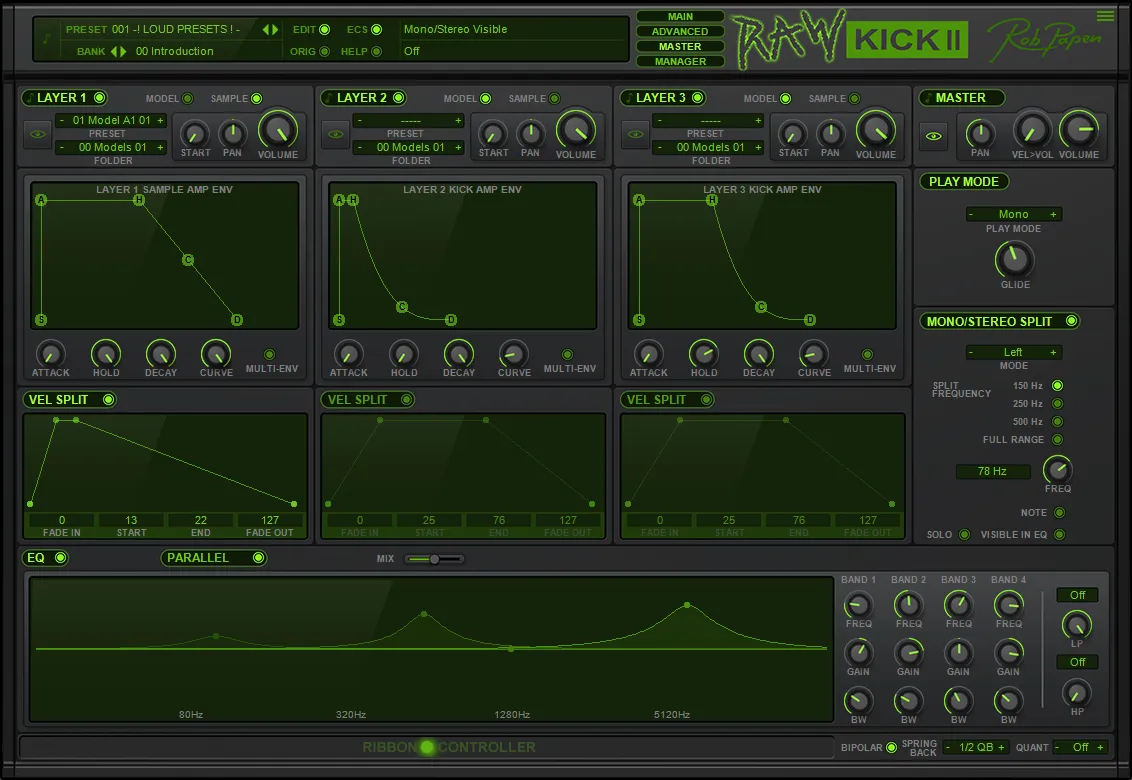Image resolution: width=1132 pixels, height=780 pixels.
Task: Toggle BIPOLAR ribbon option
Action: coord(892,748)
